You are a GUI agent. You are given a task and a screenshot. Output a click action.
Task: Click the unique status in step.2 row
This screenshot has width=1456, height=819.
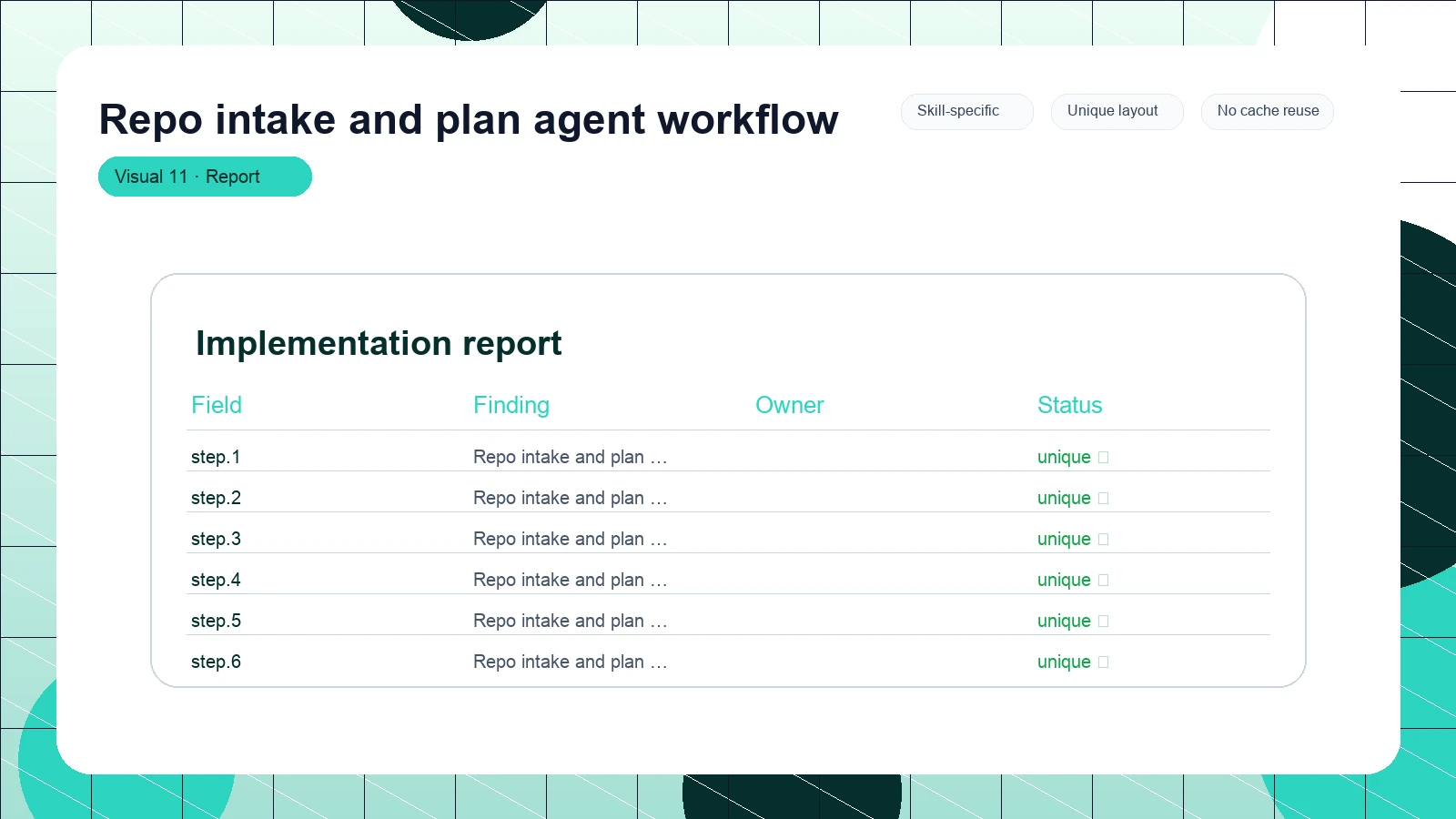1073,498
